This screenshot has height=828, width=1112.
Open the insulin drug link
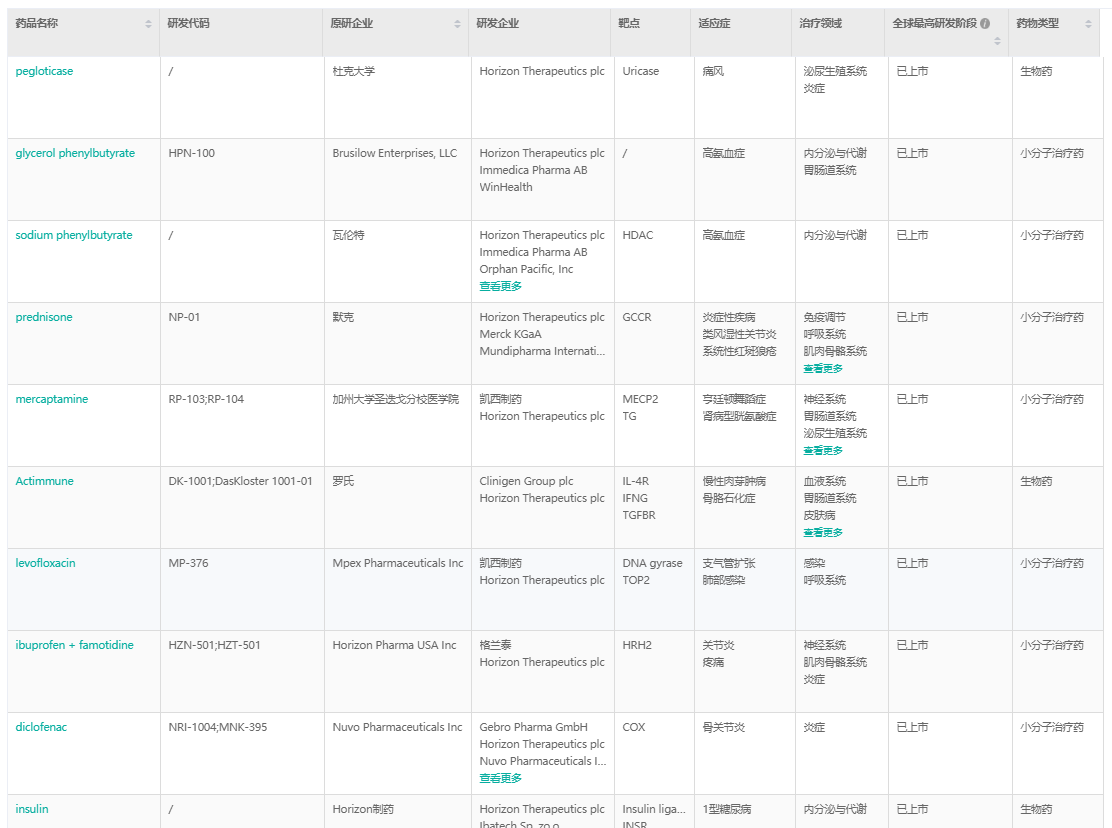tap(32, 809)
